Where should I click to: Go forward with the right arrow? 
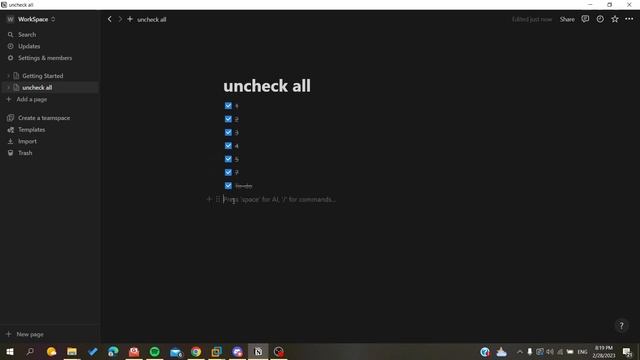[x=120, y=19]
